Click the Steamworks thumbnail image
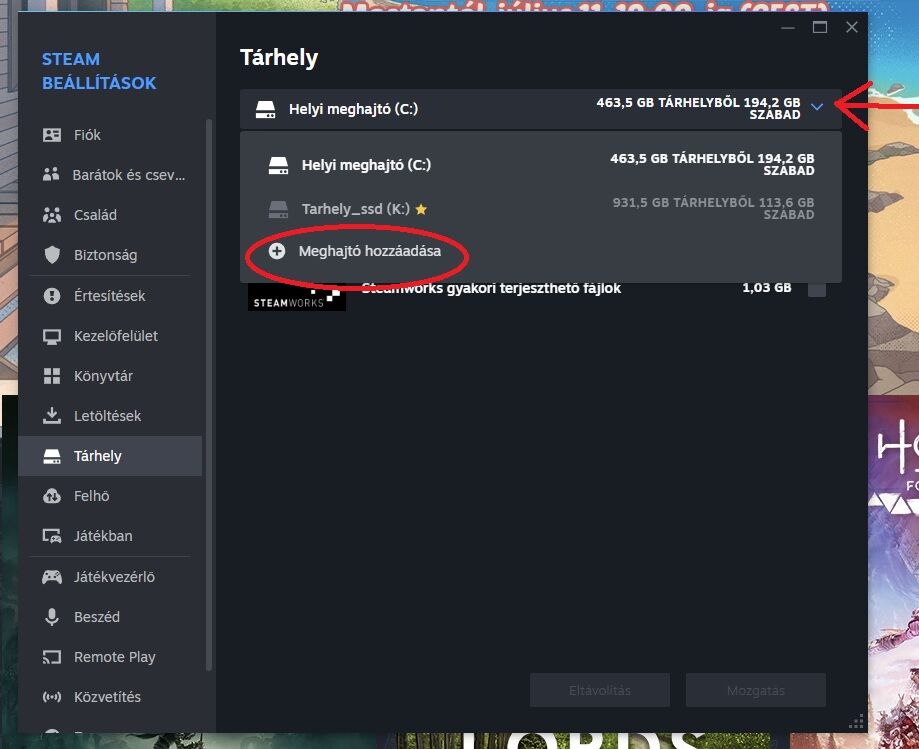The image size is (919, 749). [297, 297]
